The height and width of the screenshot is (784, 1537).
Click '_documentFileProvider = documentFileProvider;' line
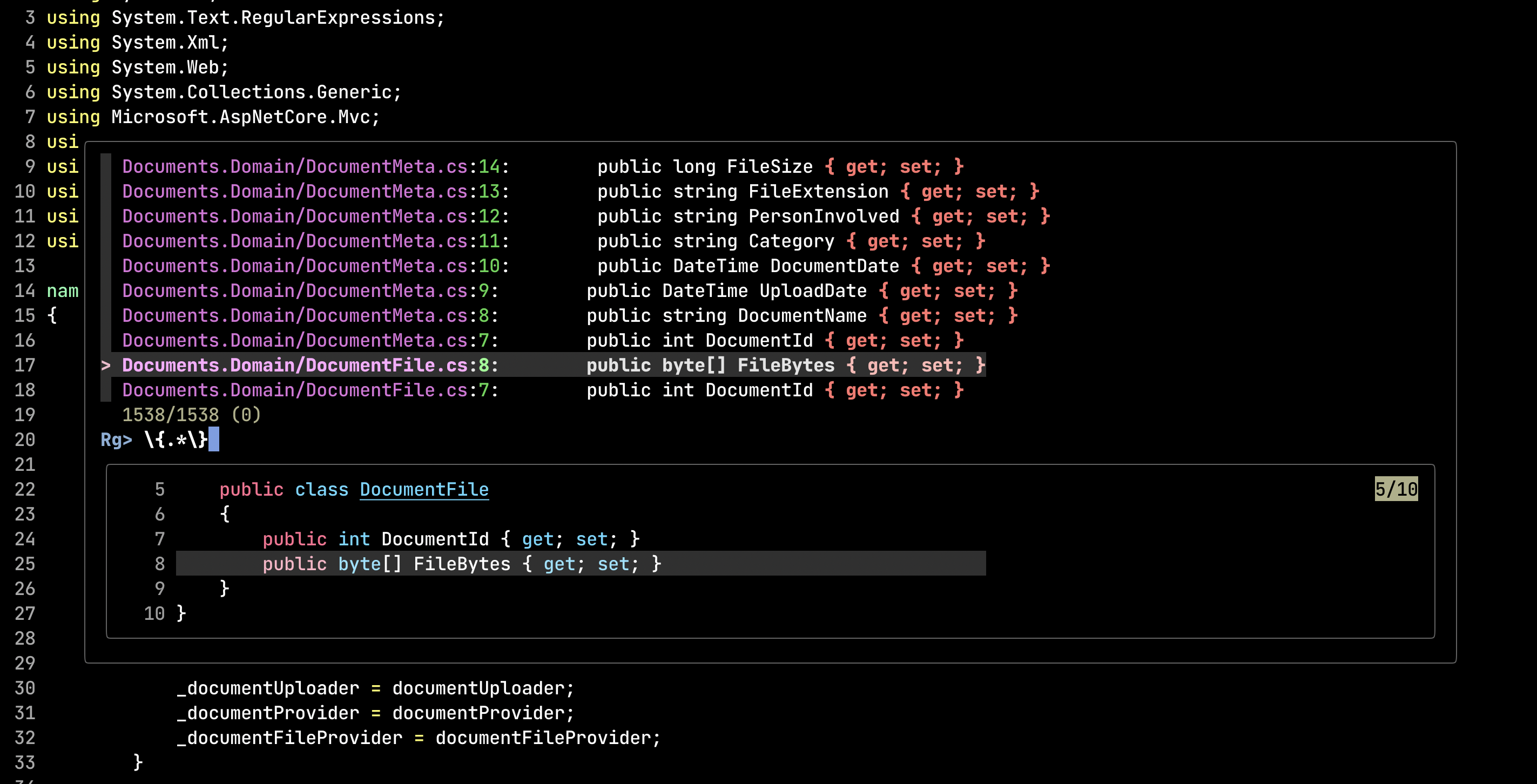[419, 738]
